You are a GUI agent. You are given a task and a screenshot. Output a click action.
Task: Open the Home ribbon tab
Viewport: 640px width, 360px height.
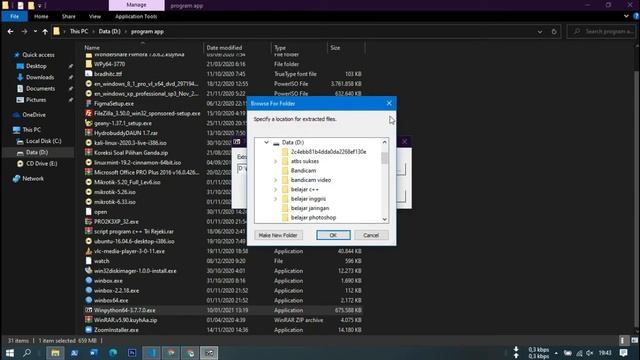(x=41, y=16)
